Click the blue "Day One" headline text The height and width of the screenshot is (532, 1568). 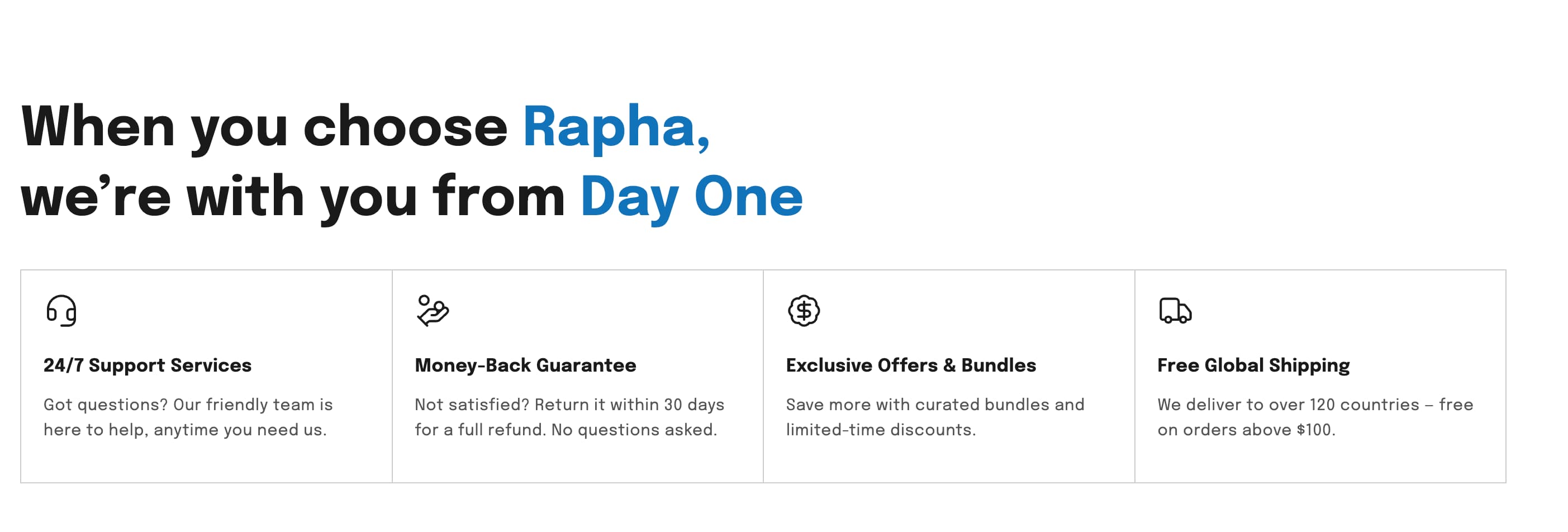tap(691, 197)
